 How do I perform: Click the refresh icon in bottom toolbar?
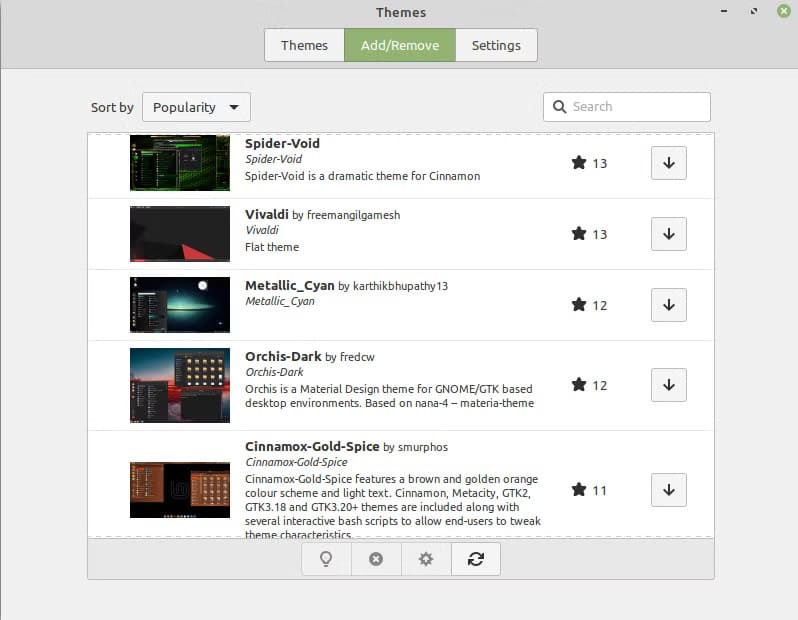[x=476, y=559]
